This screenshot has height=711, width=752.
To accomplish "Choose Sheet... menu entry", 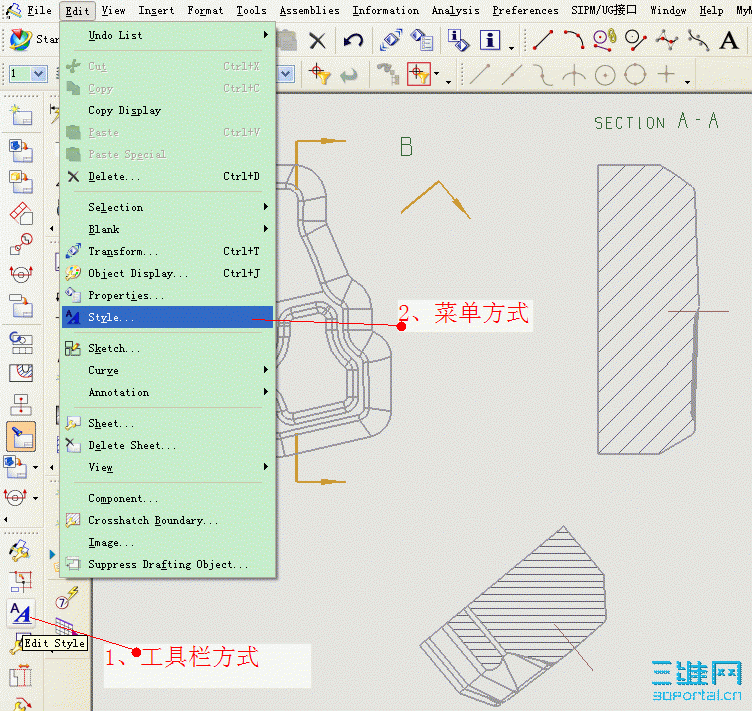I will click(x=167, y=423).
